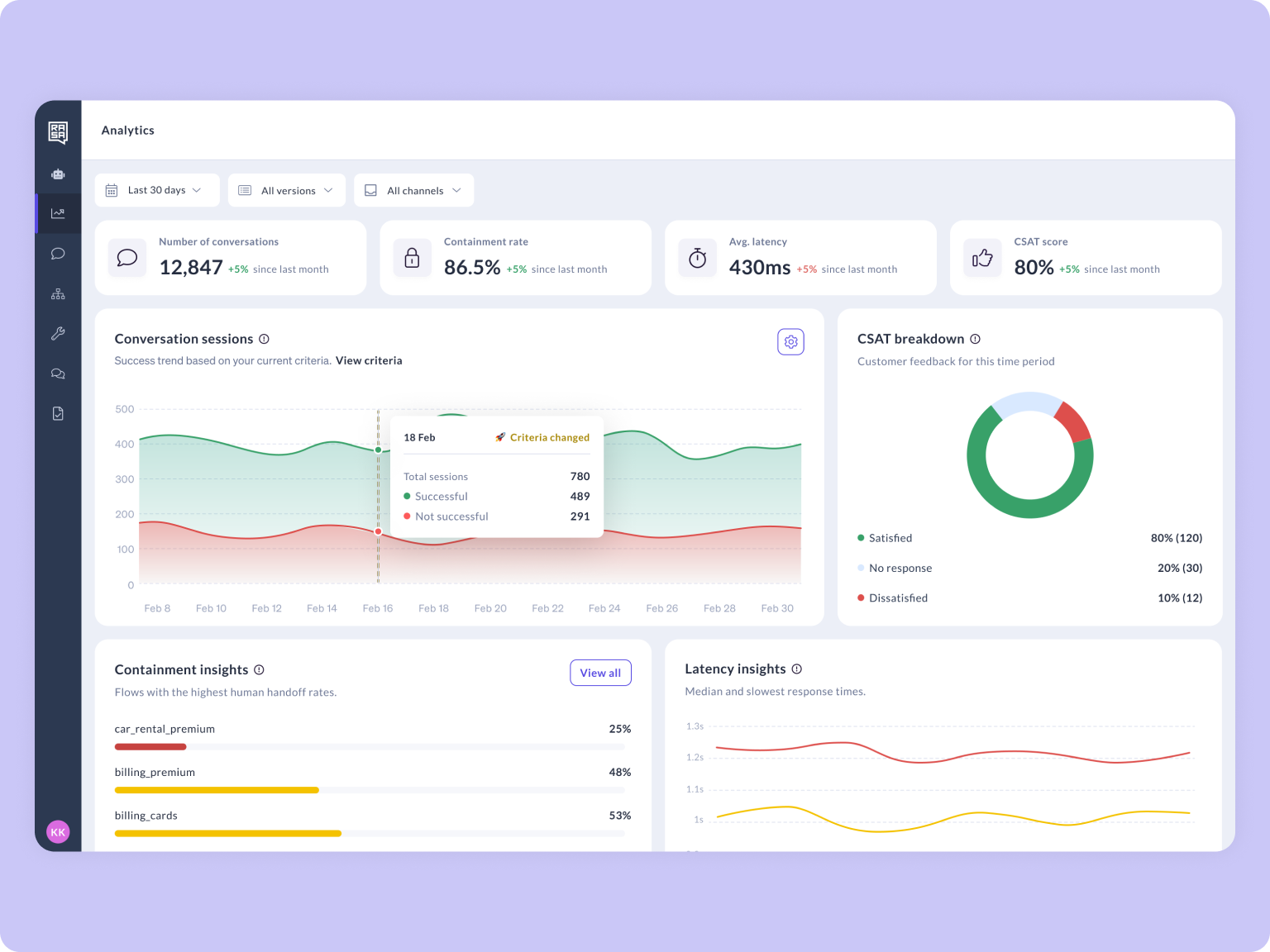Open the document checkmark sidebar icon
Viewport: 1270px width, 952px height.
(58, 413)
